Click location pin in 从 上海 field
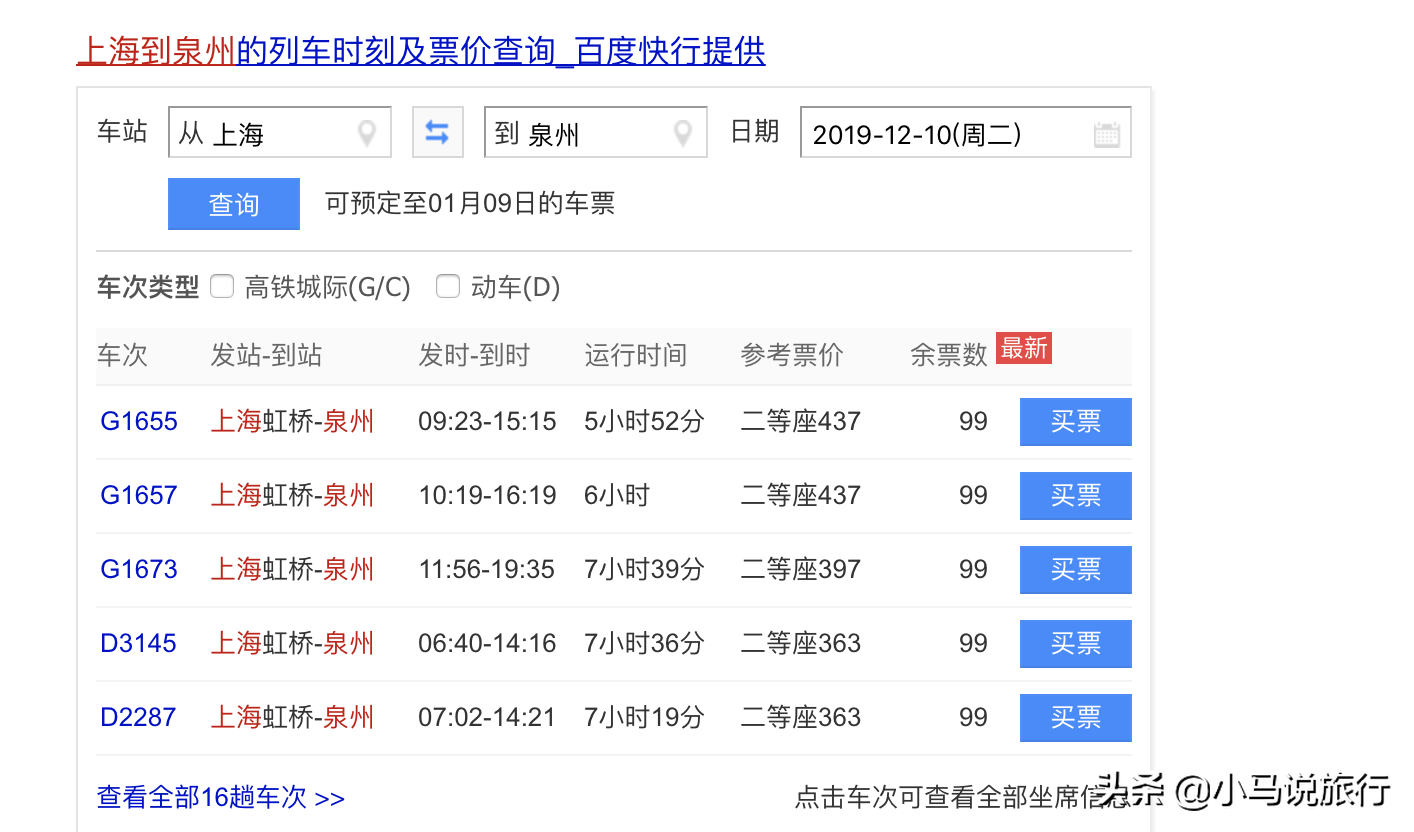Image resolution: width=1414 pixels, height=832 pixels. pos(367,133)
